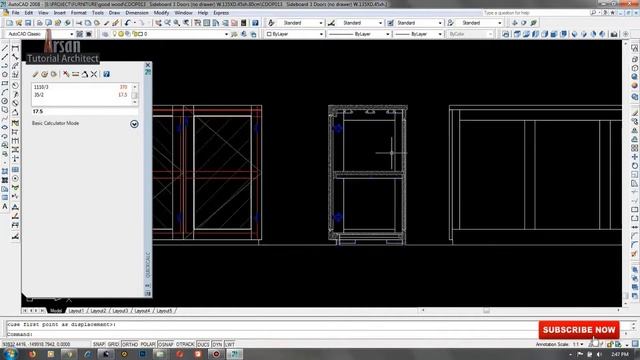640x360 pixels.
Task: Click QuickCalc Get Coordinates icon
Action: (66, 74)
